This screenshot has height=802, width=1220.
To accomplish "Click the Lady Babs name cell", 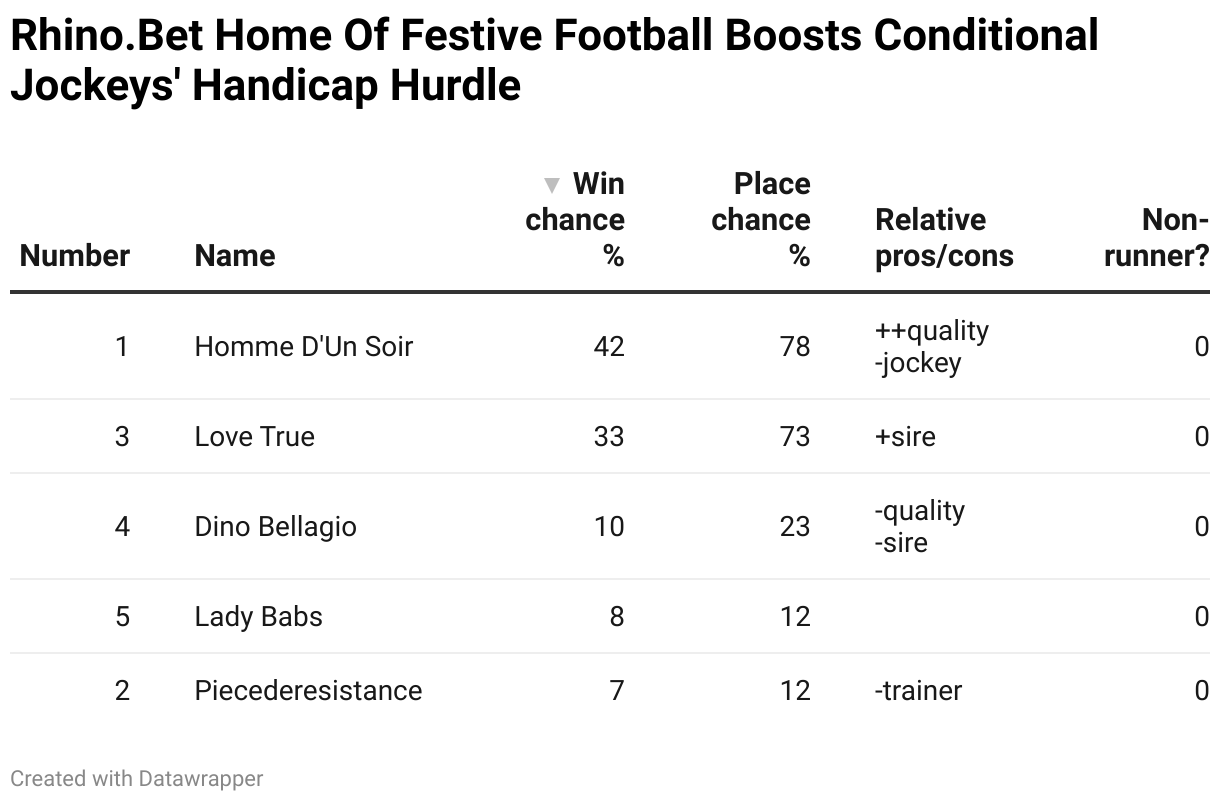I will point(259,617).
